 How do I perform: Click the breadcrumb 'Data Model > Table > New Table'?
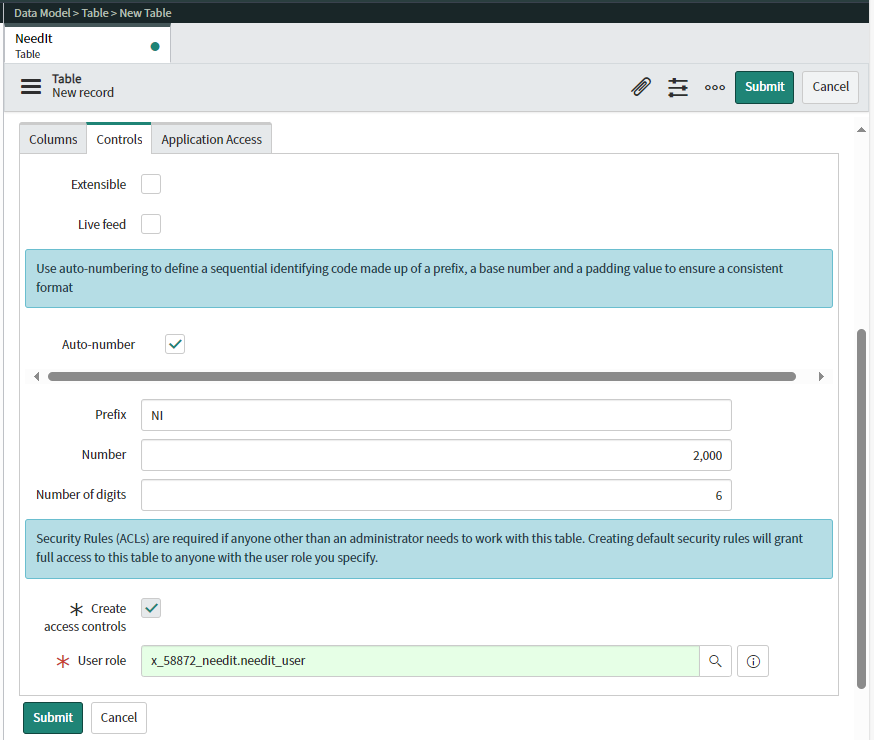pos(93,13)
